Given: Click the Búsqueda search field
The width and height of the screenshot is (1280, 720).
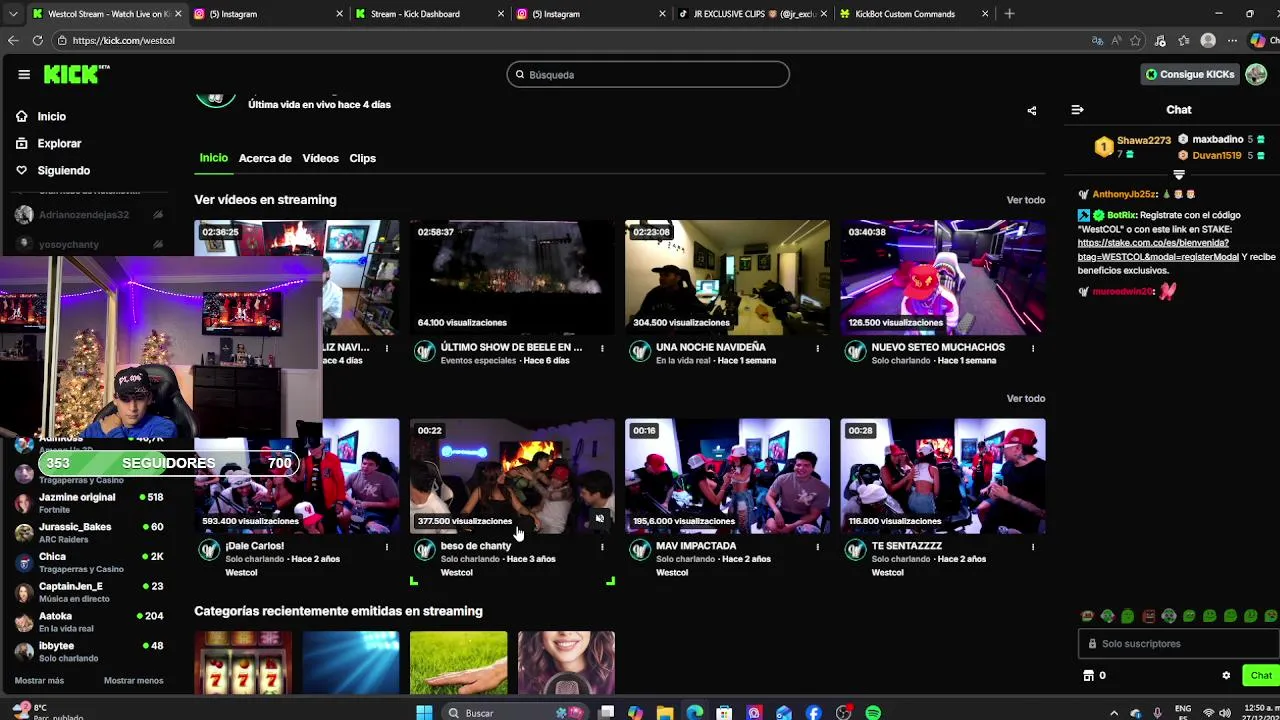Looking at the screenshot, I should [648, 75].
